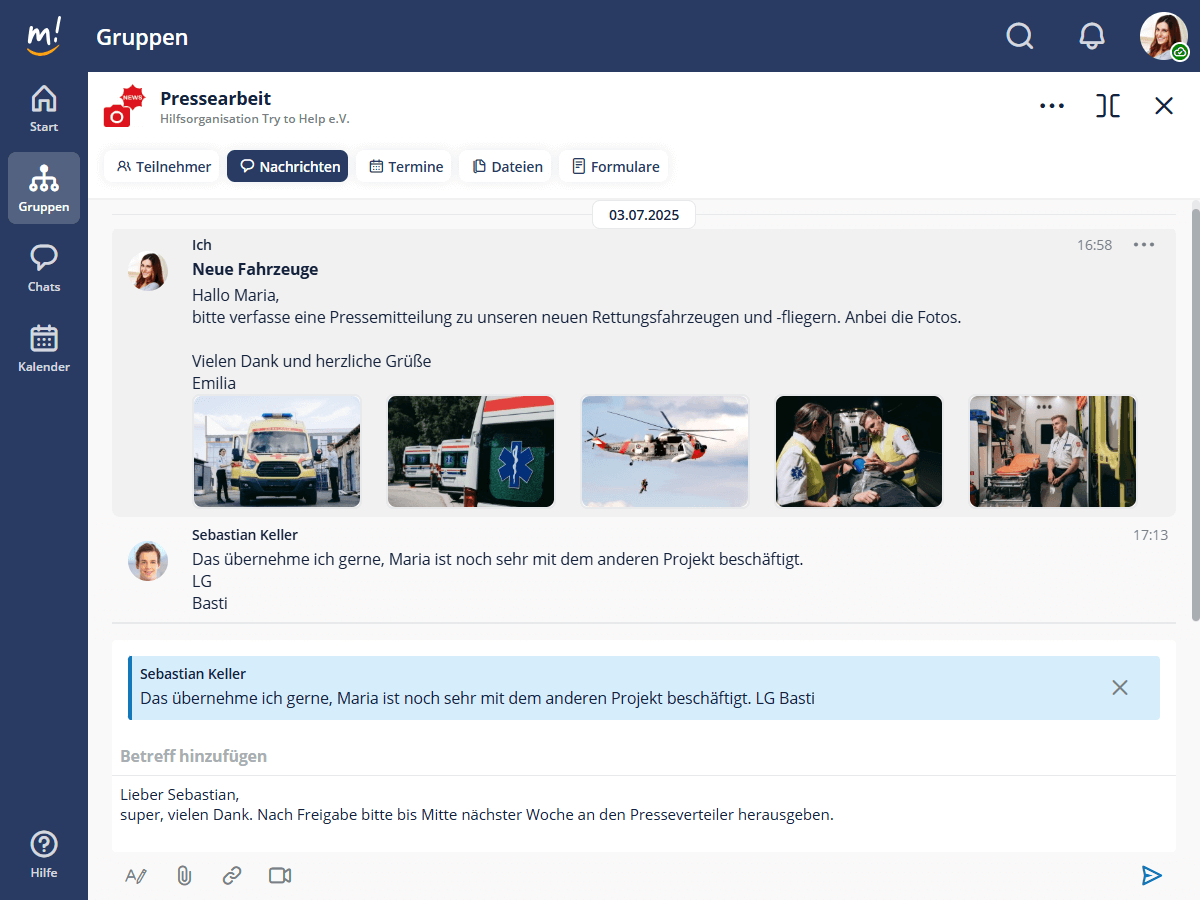Image resolution: width=1200 pixels, height=900 pixels.
Task: Open Kalender in the sidebar
Action: (x=44, y=348)
